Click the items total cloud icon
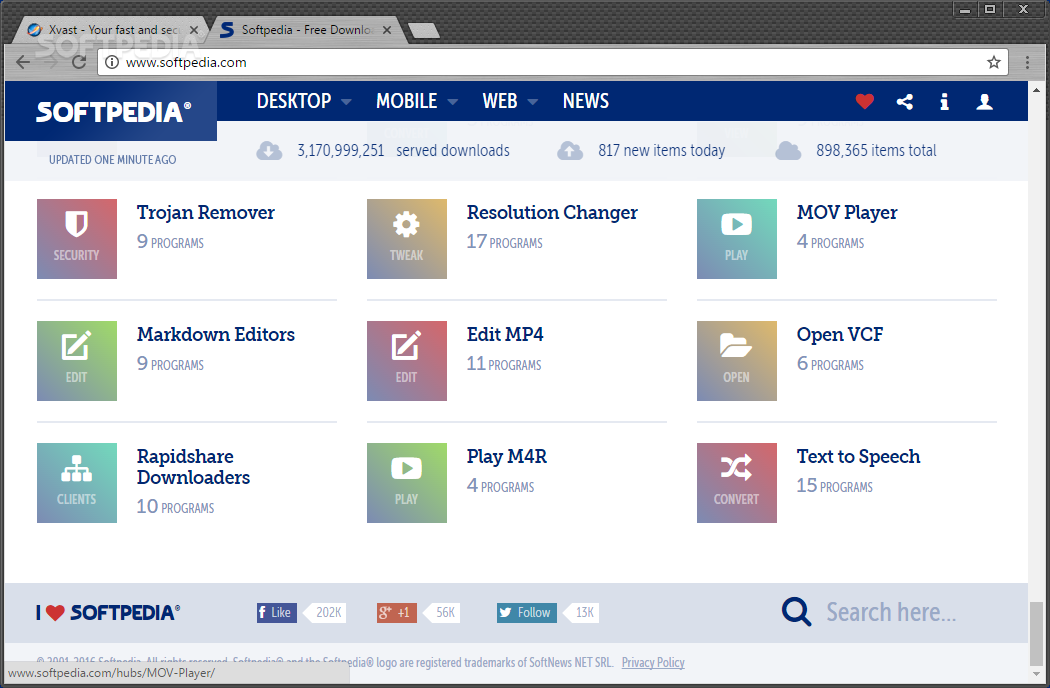Screen dimensions: 1050x688 click(x=788, y=151)
